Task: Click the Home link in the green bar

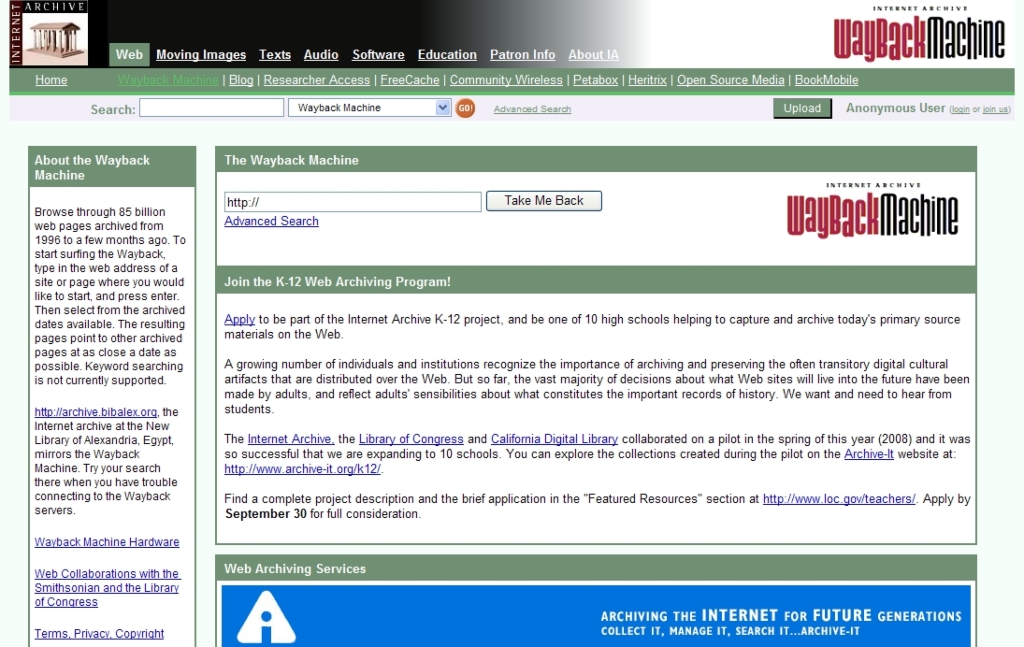Action: coord(51,80)
